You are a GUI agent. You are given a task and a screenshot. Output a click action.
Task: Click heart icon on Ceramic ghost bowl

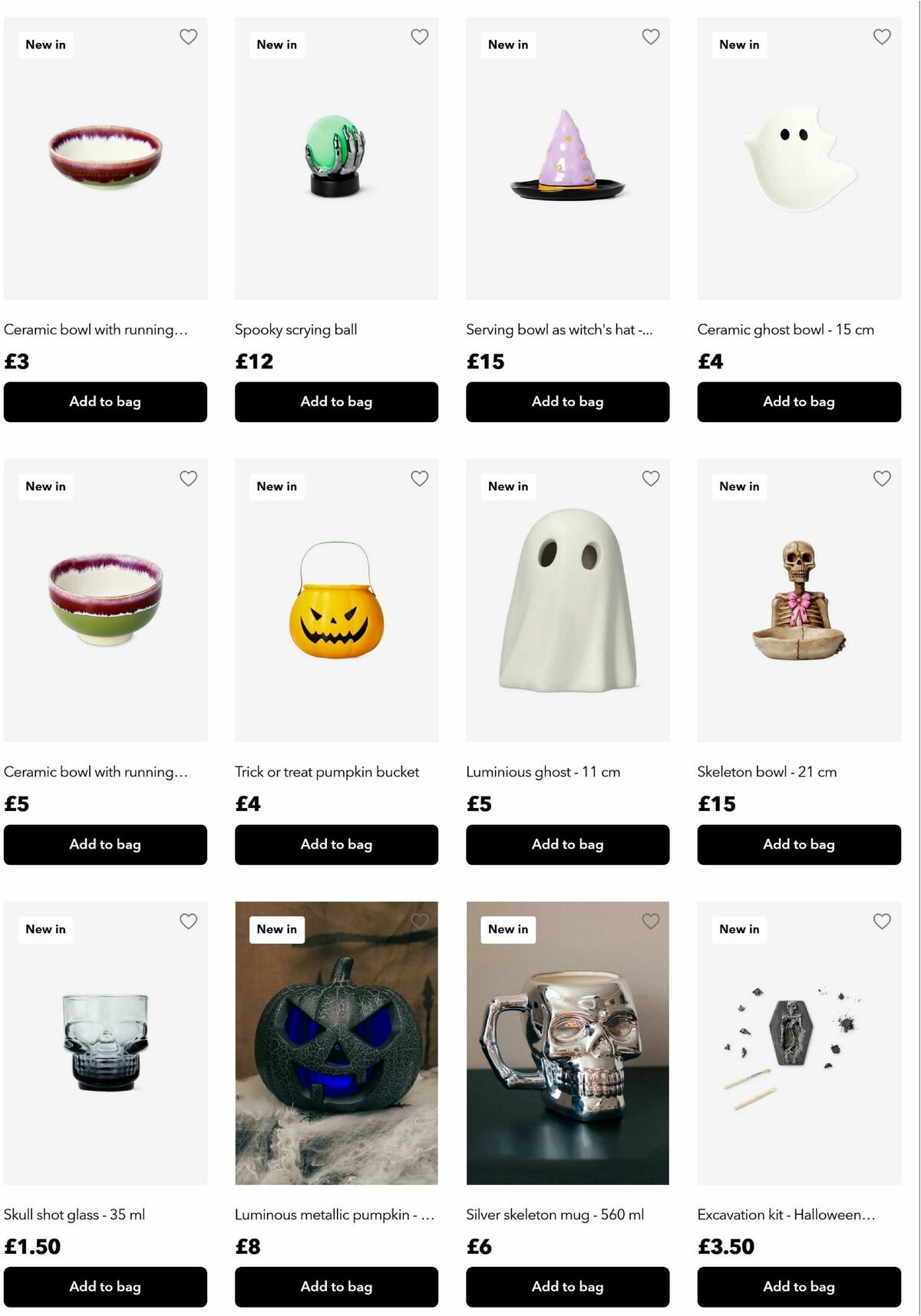pos(882,37)
